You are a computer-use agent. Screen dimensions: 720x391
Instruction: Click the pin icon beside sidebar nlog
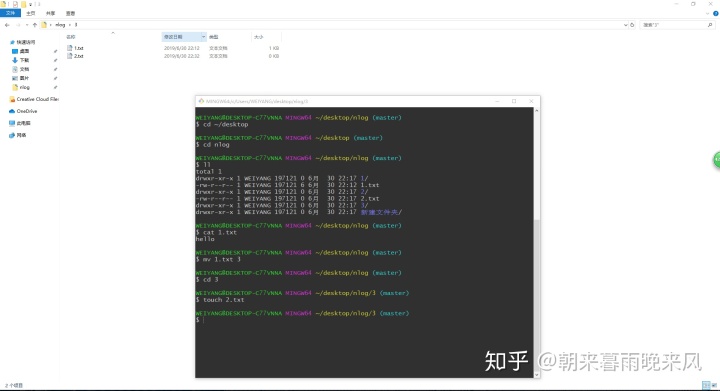coord(56,87)
